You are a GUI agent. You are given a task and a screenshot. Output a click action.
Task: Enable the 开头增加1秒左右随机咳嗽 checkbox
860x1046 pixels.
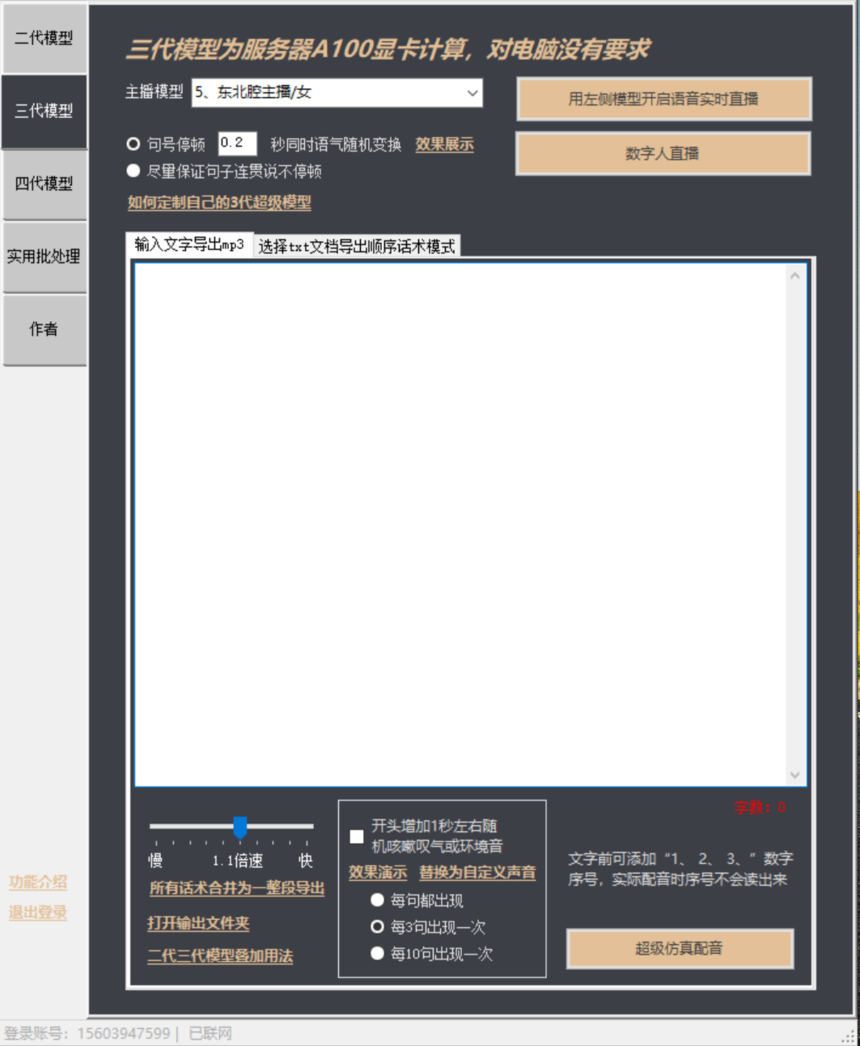[x=356, y=836]
